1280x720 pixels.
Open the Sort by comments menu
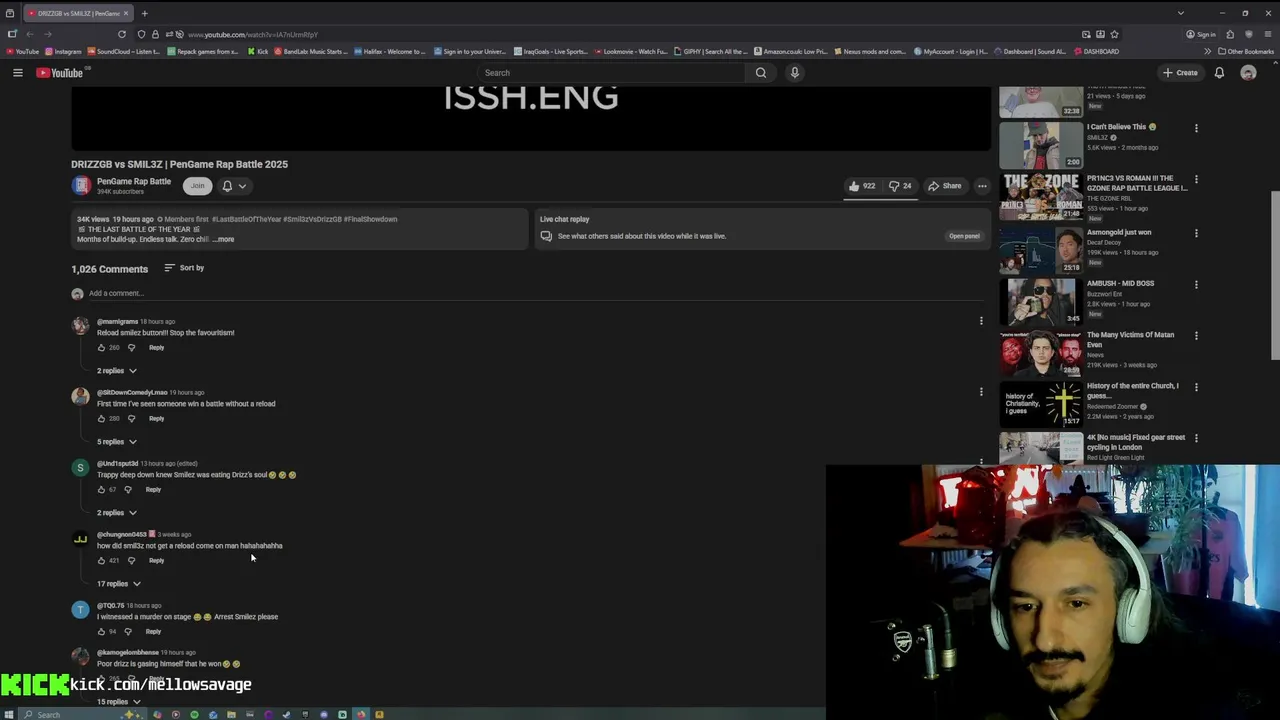click(x=184, y=268)
